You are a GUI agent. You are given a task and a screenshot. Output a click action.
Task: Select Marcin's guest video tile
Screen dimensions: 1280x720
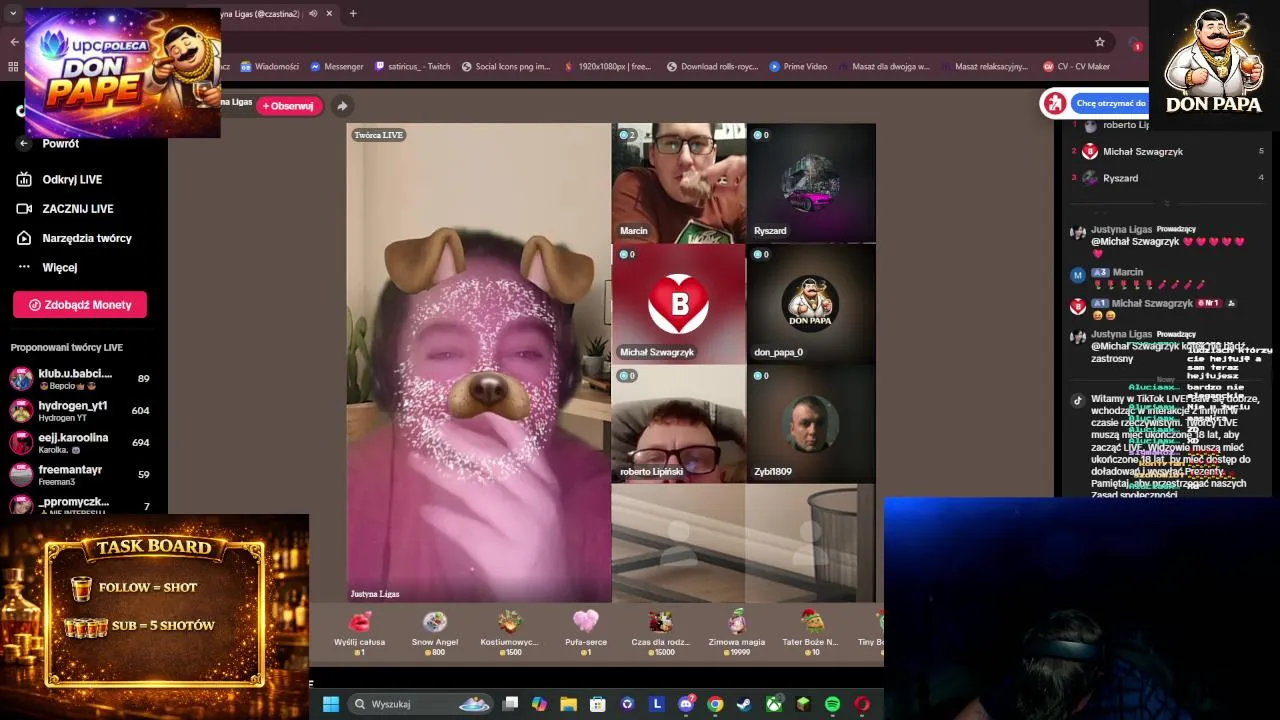click(x=678, y=183)
